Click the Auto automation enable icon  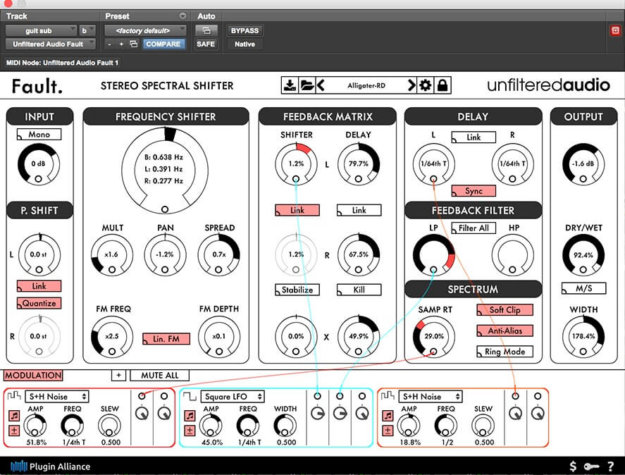click(x=206, y=30)
